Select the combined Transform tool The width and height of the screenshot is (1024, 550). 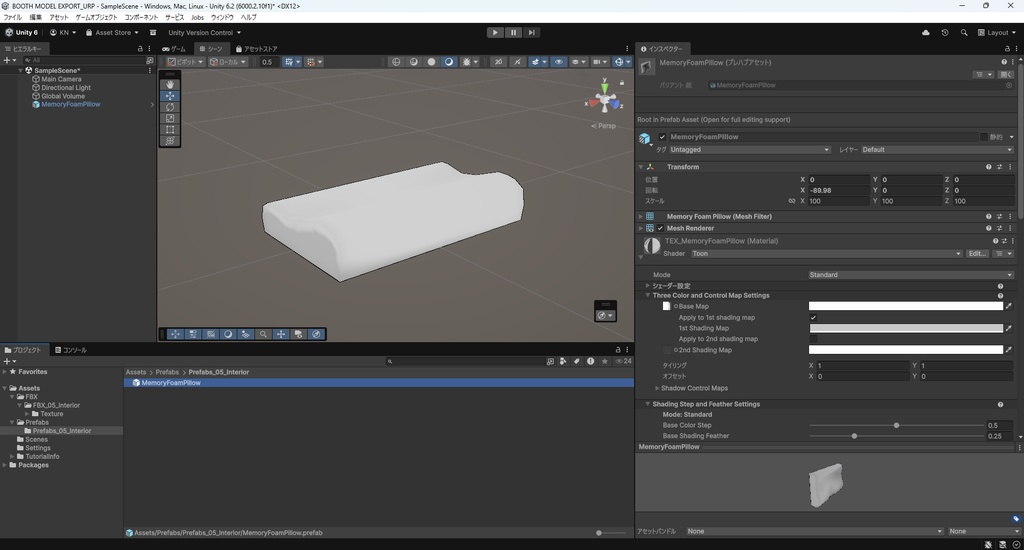click(x=170, y=140)
